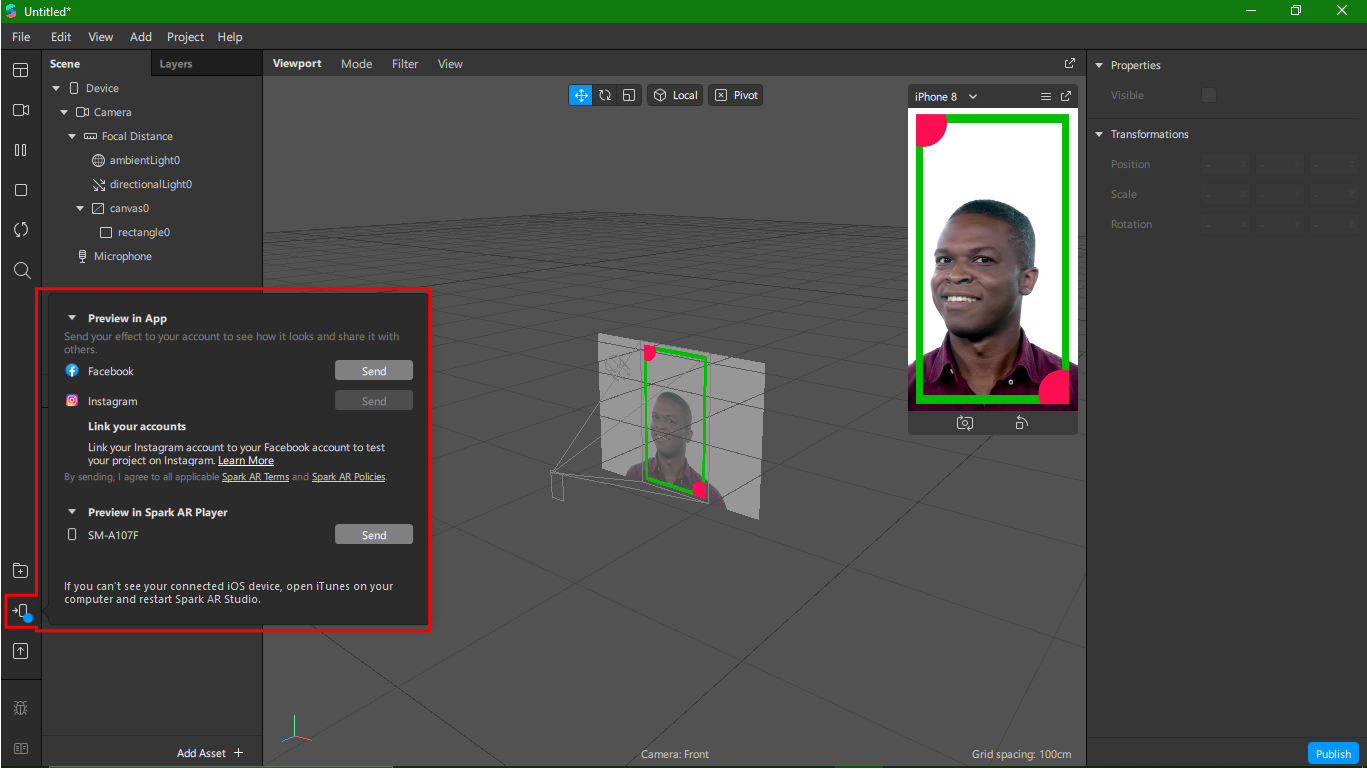Toggle the Visible checkbox in Properties
The width and height of the screenshot is (1367, 769).
click(1208, 95)
